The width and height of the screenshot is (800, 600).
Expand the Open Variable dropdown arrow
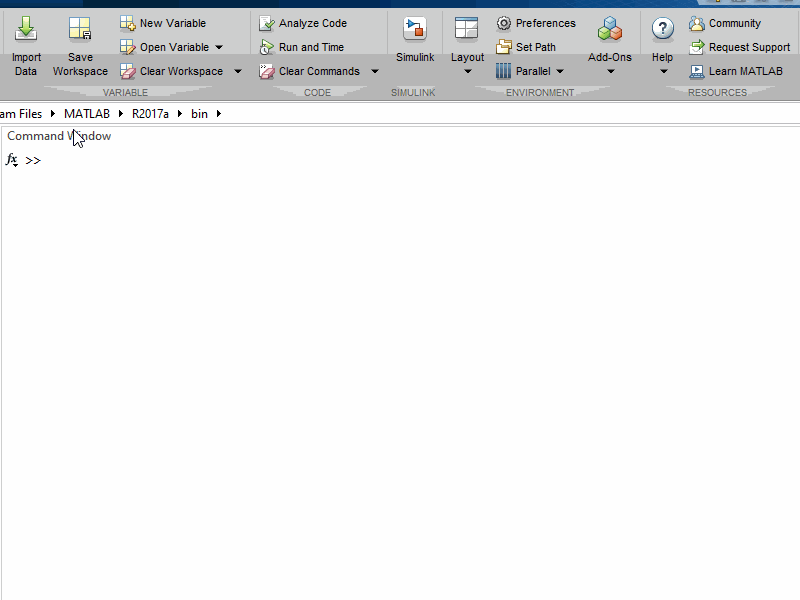point(219,47)
